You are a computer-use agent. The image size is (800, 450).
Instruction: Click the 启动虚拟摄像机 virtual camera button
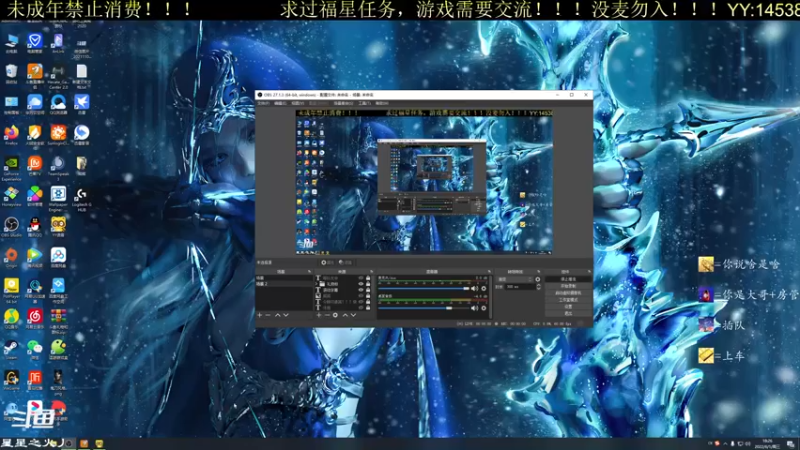point(568,293)
